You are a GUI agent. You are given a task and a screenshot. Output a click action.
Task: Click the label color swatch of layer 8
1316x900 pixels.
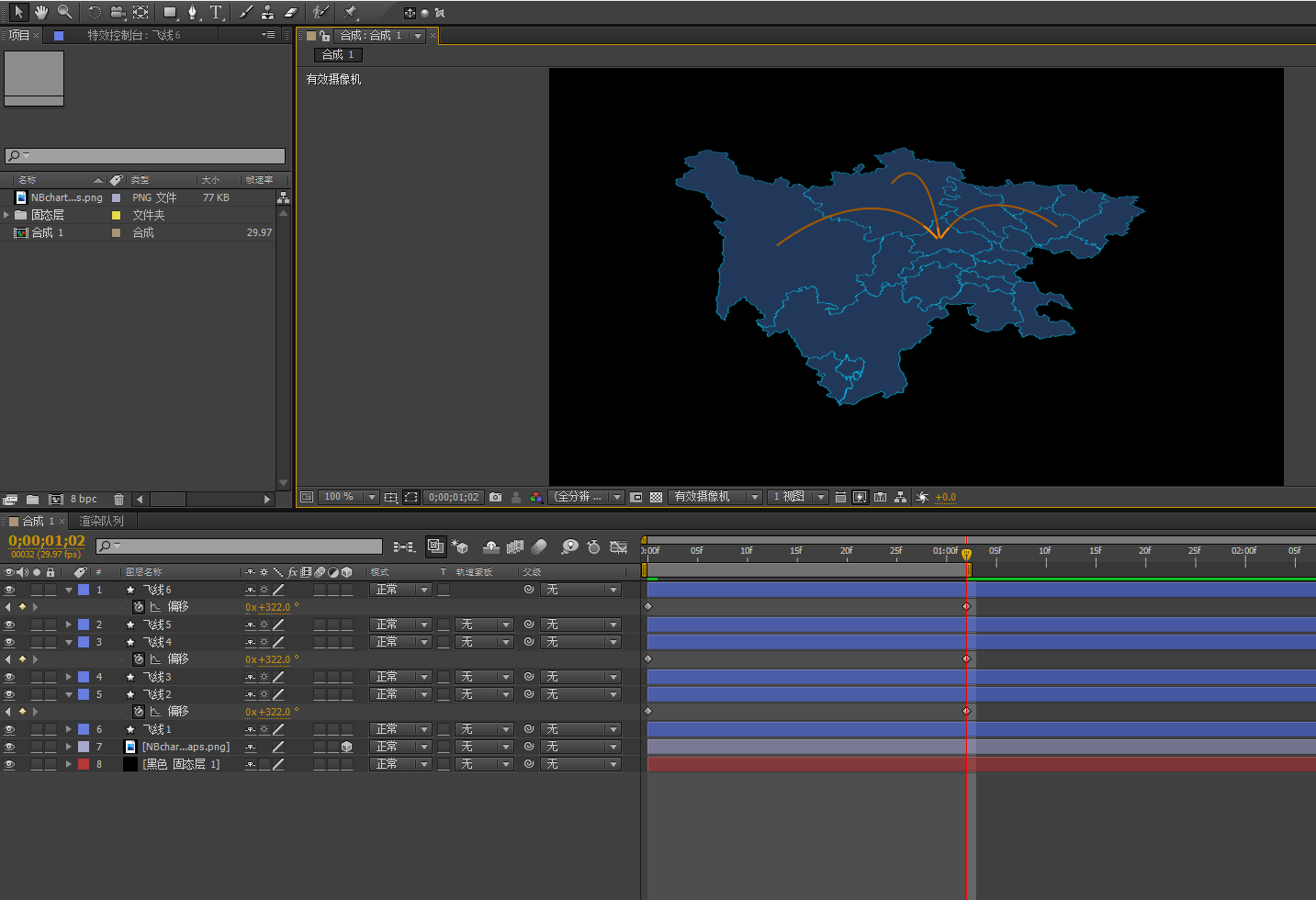pyautogui.click(x=84, y=764)
